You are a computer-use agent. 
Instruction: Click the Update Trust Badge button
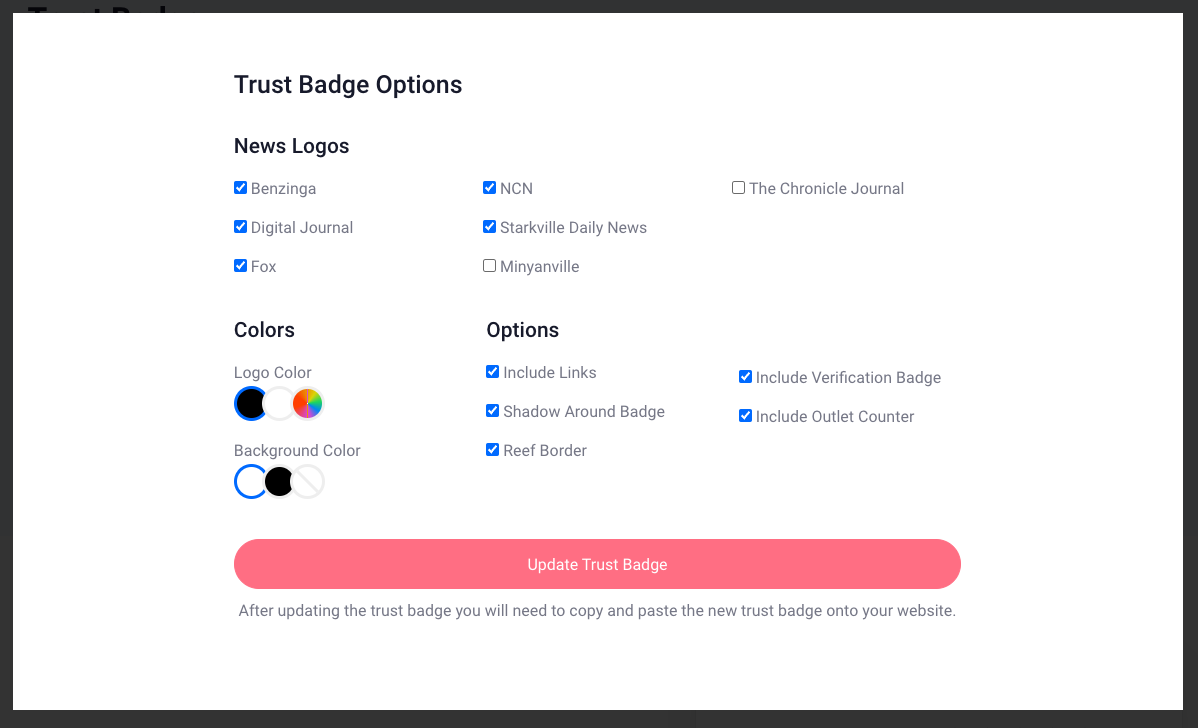point(597,564)
